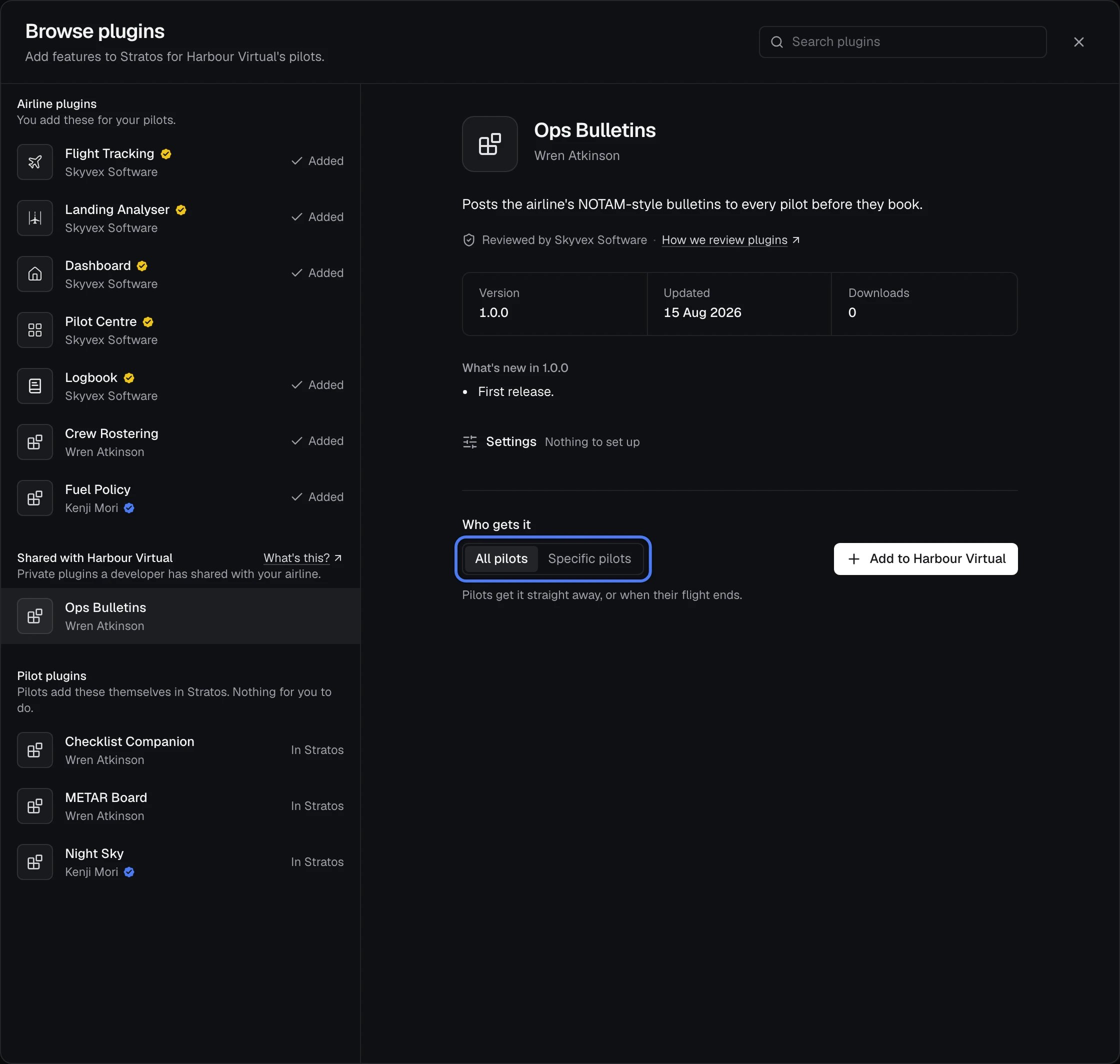
Task: Click the Landing Analyser runway icon
Action: pos(35,218)
